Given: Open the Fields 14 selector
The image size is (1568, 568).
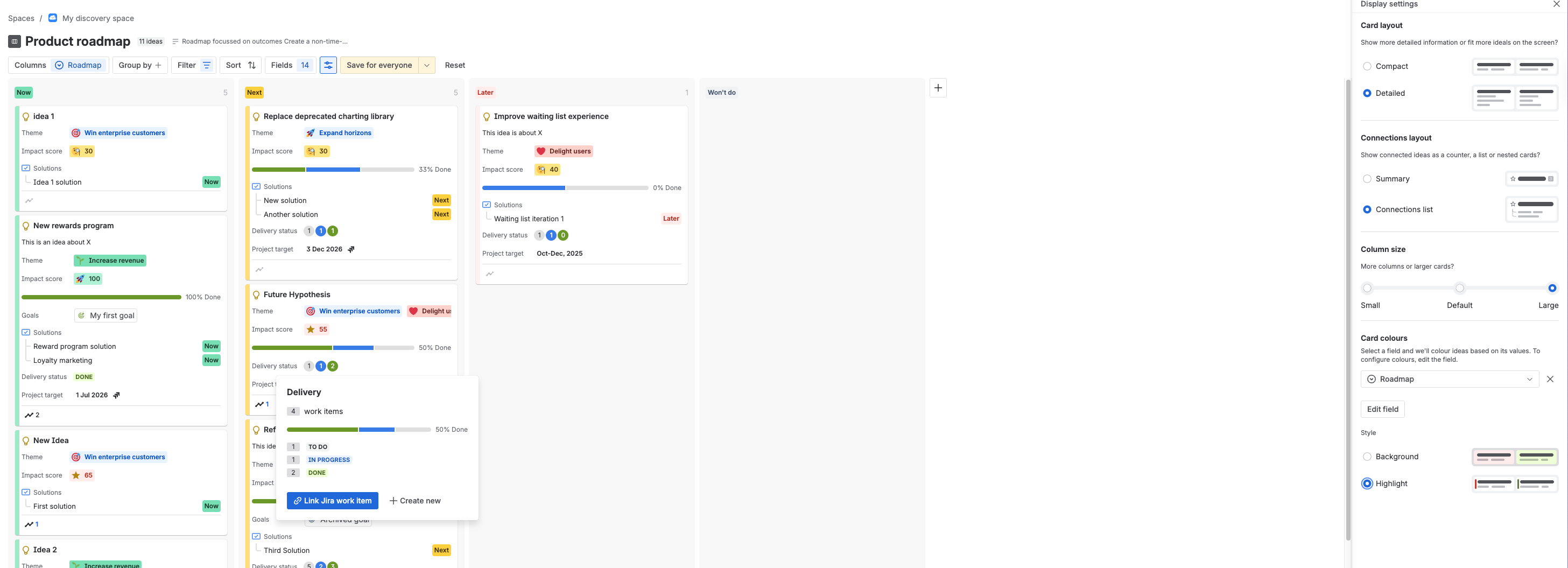Looking at the screenshot, I should click(x=290, y=65).
